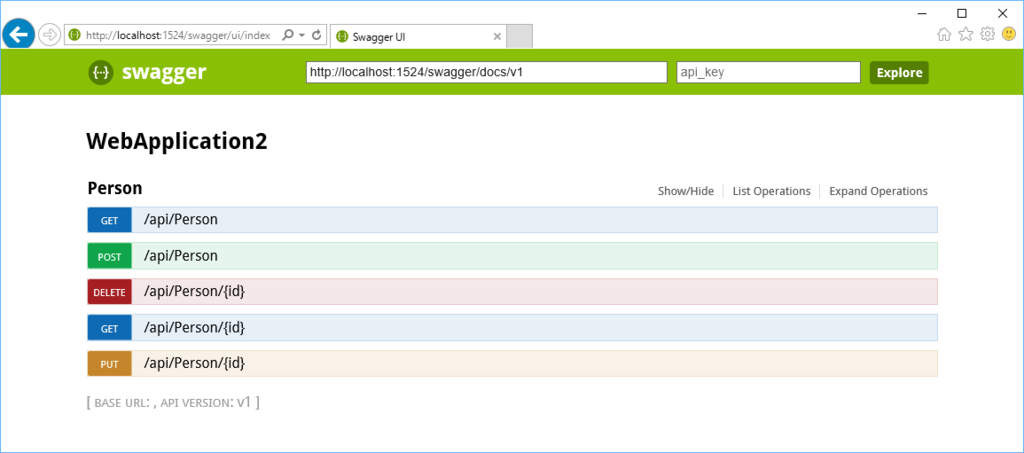Expand the PUT /api/Person/{id} path
This screenshot has width=1024, height=453.
click(195, 364)
